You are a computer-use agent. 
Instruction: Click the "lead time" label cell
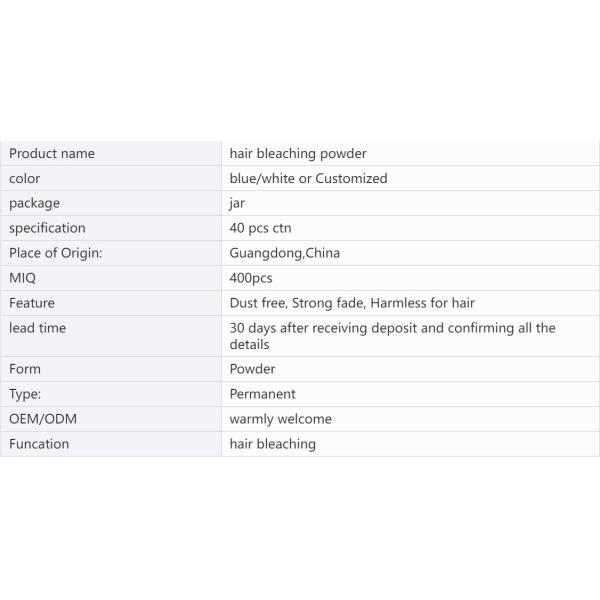point(38,329)
